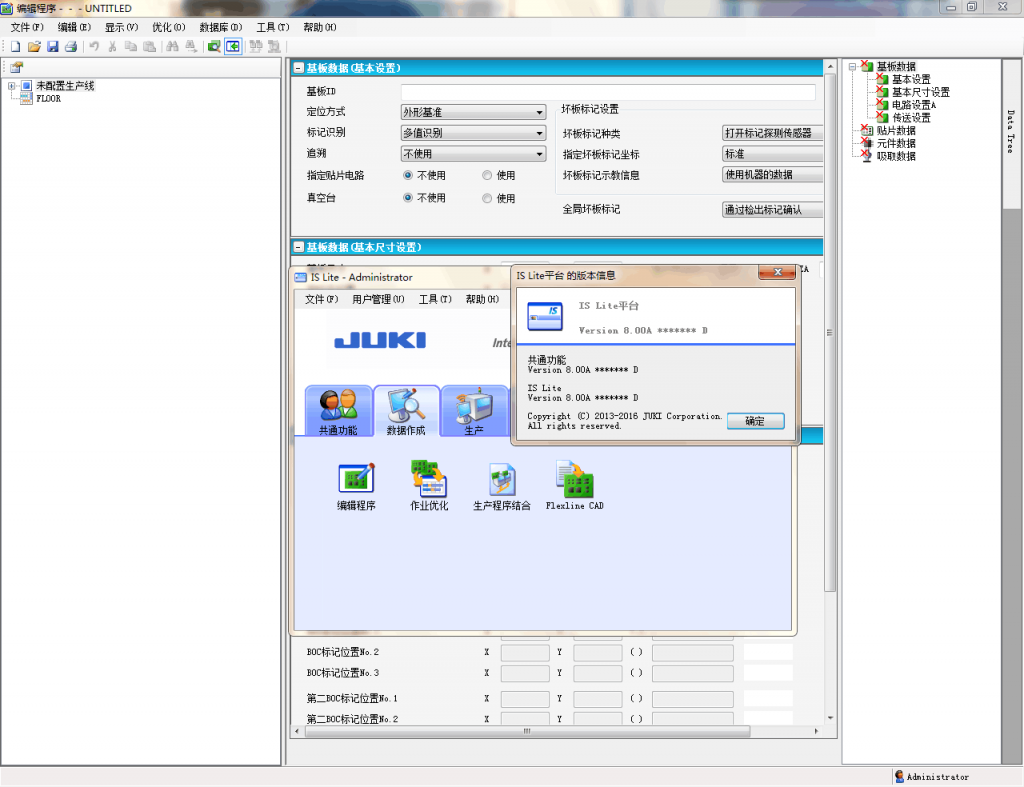Launch Flexline CAD icon in IS Lite

pyautogui.click(x=575, y=479)
